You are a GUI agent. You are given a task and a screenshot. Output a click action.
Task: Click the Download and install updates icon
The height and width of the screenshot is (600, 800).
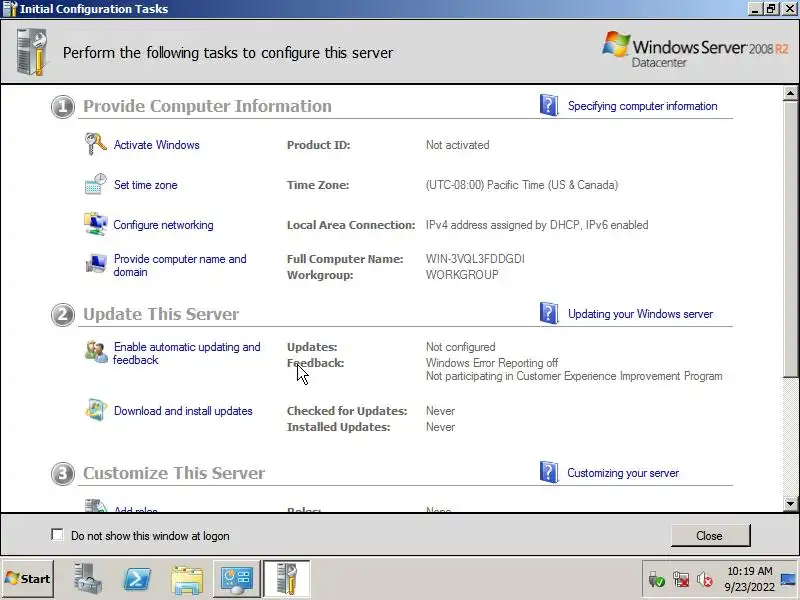[95, 410]
